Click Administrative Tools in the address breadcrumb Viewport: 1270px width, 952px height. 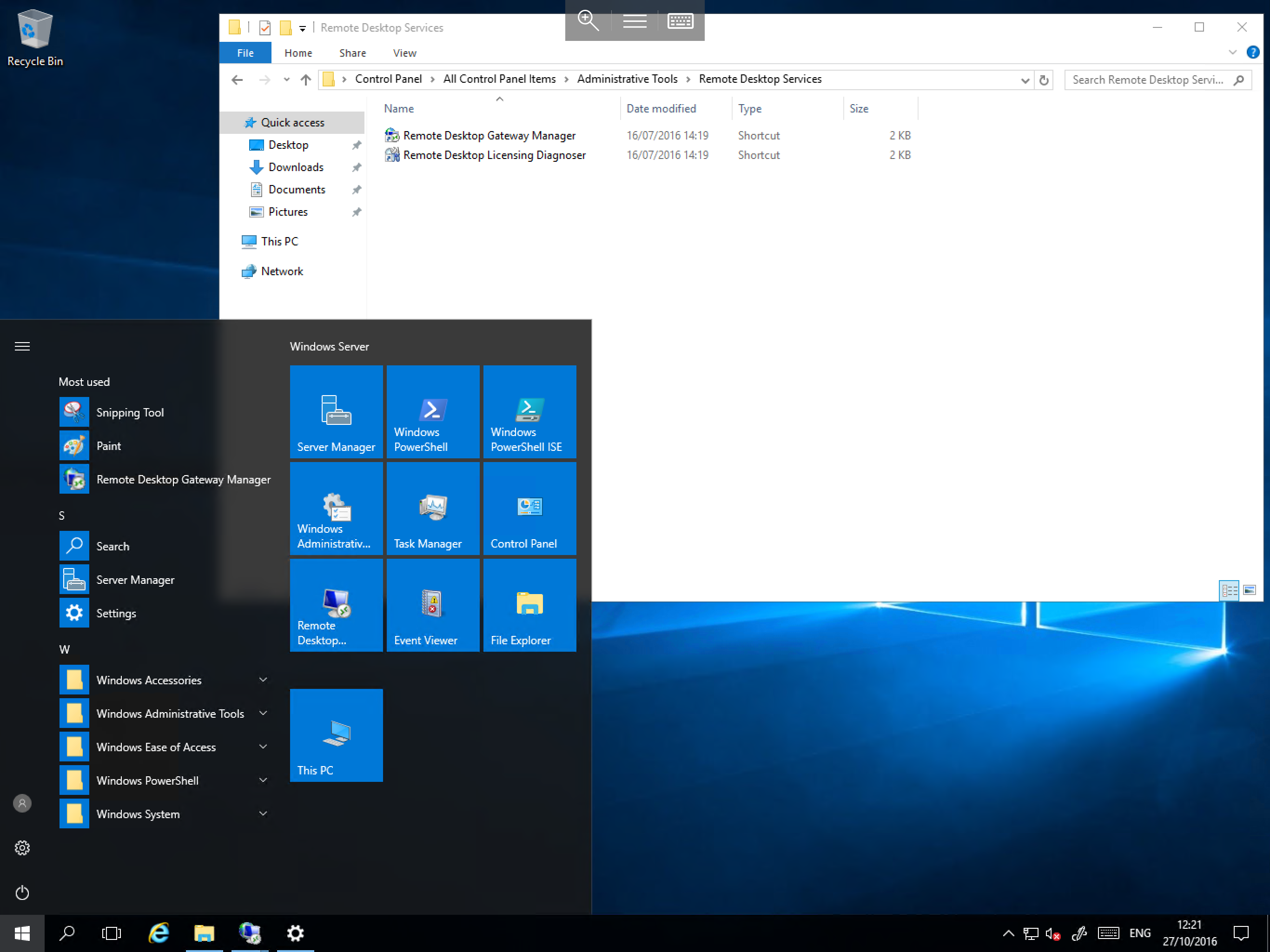pyautogui.click(x=627, y=79)
